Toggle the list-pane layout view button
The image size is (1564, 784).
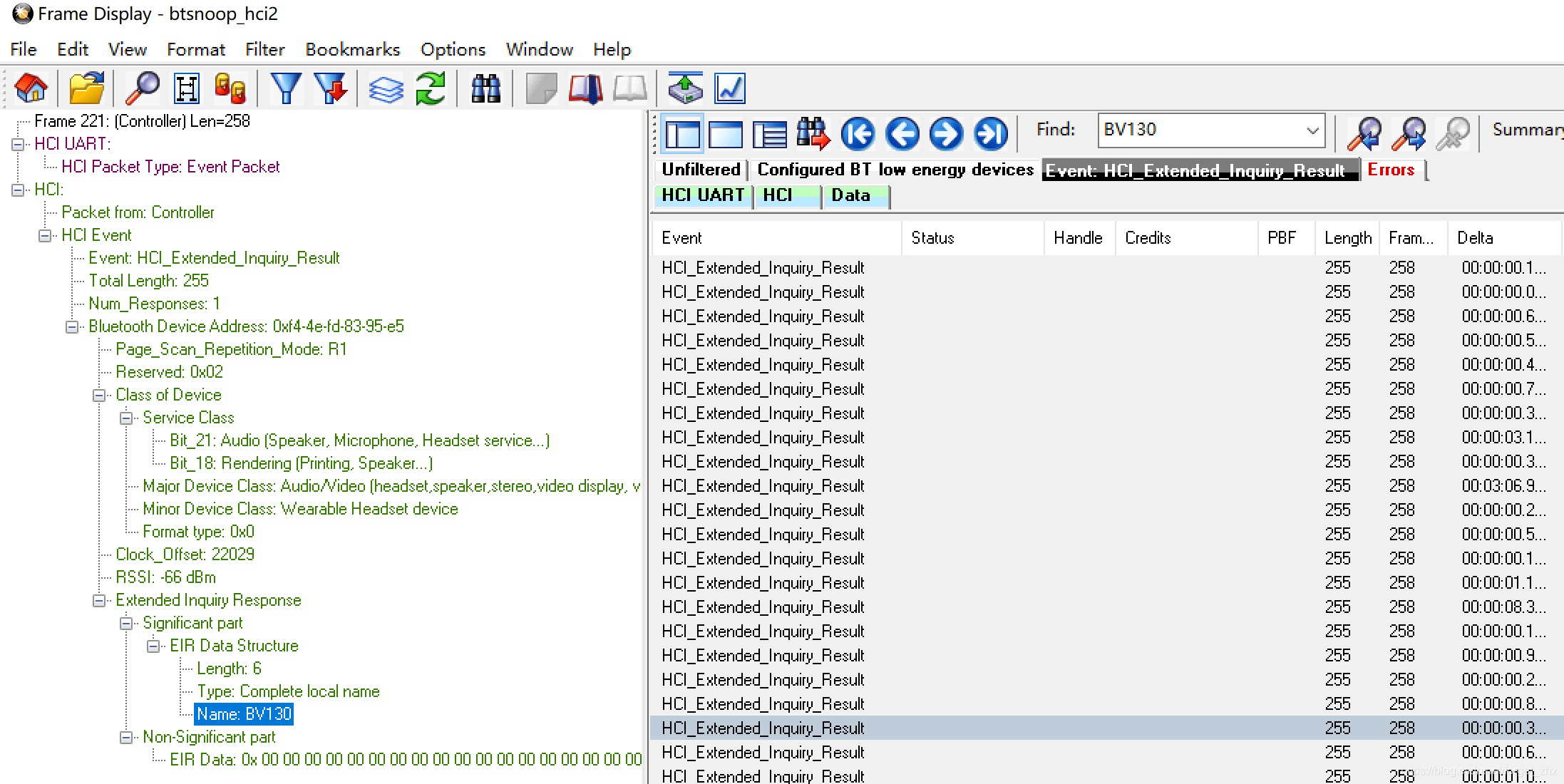[x=770, y=133]
